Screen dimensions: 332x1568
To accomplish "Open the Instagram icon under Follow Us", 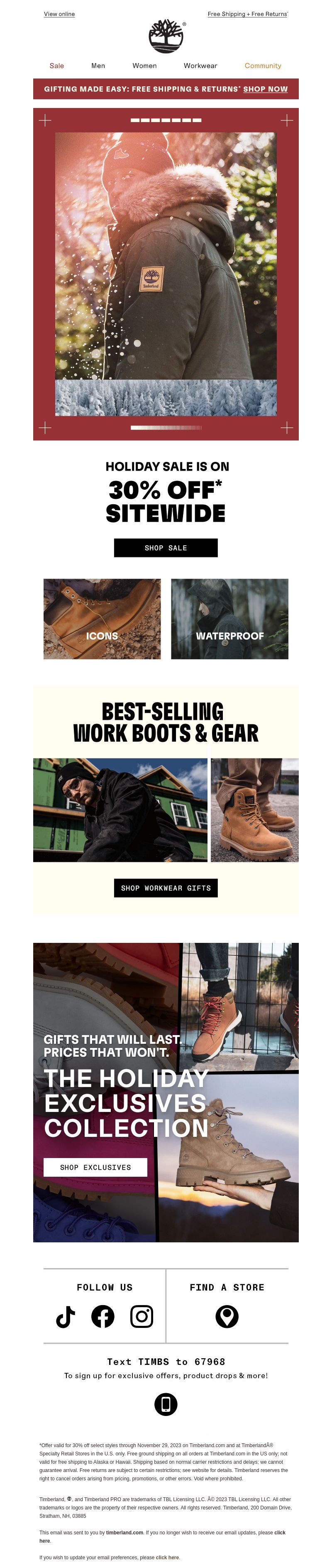I will [142, 1316].
